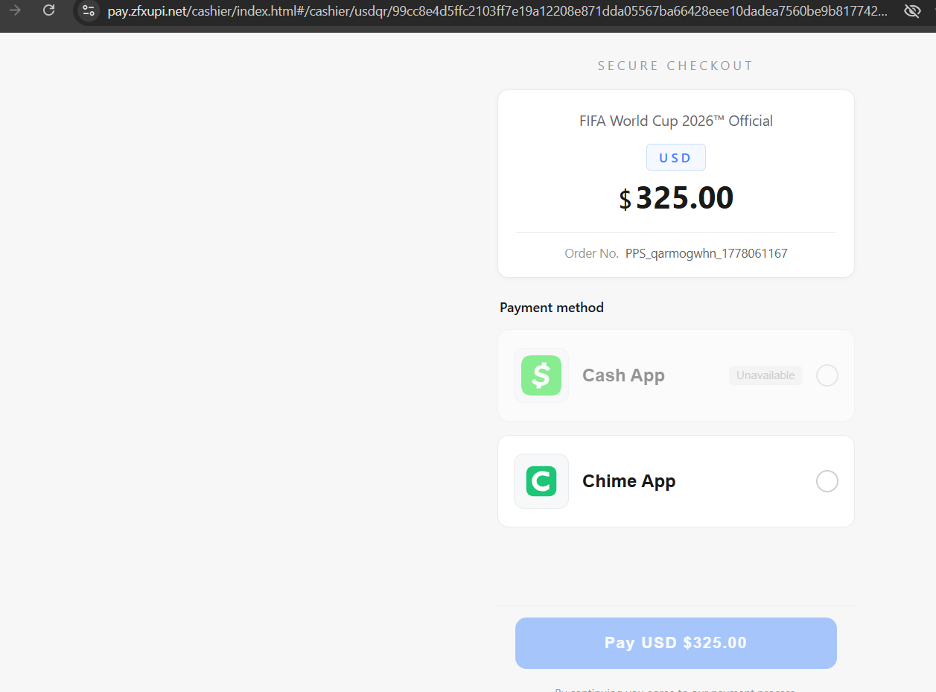
Task: Click the $325.00 amount text
Action: click(676, 198)
